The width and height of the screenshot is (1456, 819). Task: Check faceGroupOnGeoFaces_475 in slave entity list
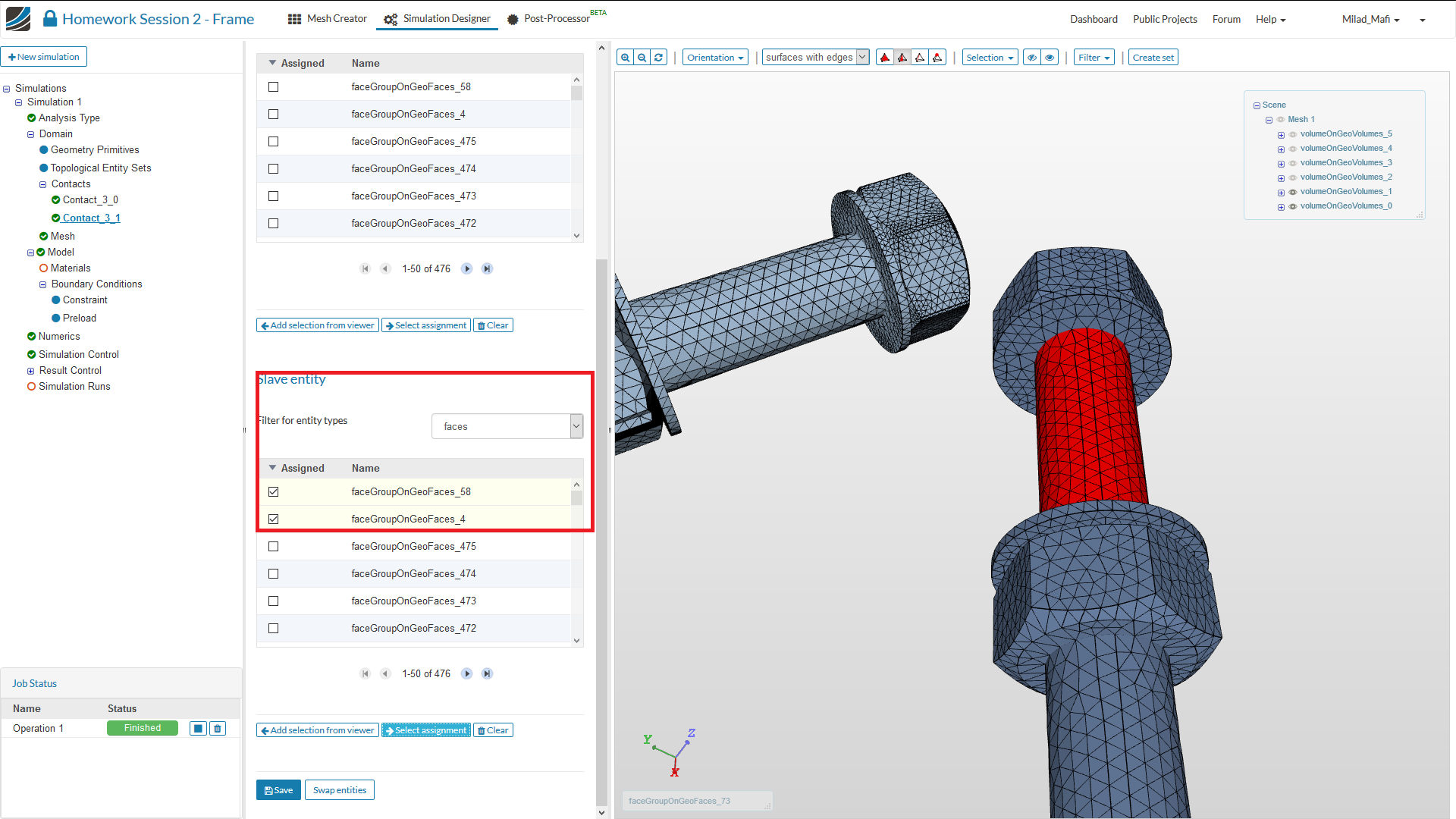point(274,547)
